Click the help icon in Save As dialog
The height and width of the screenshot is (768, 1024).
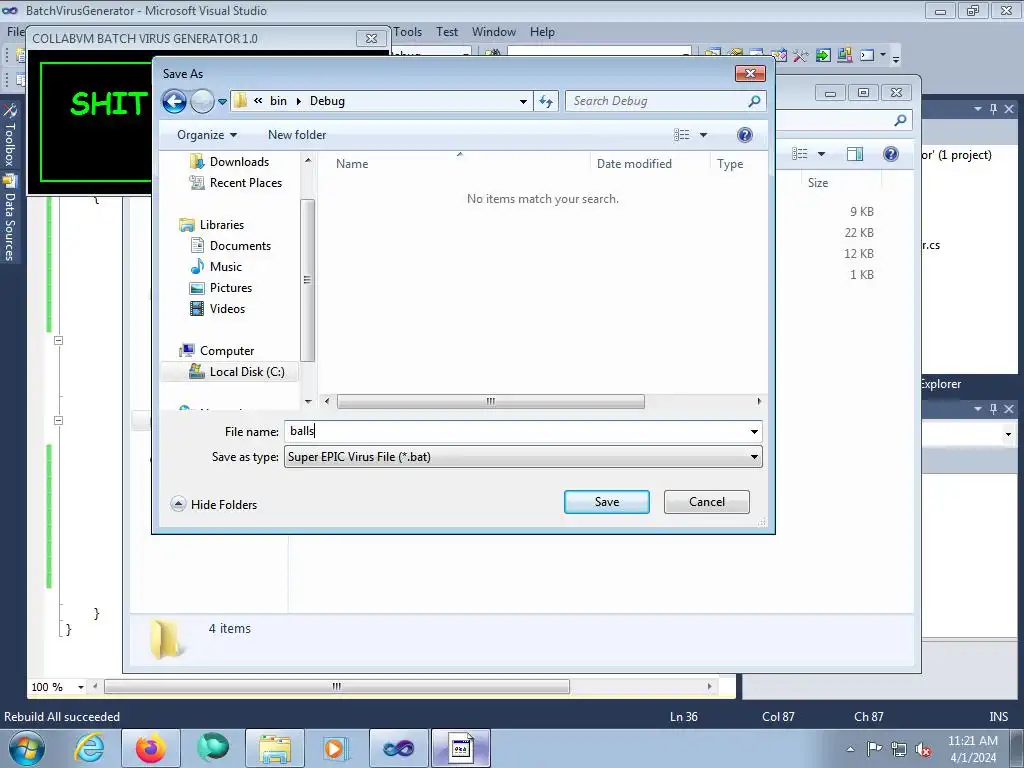click(744, 135)
